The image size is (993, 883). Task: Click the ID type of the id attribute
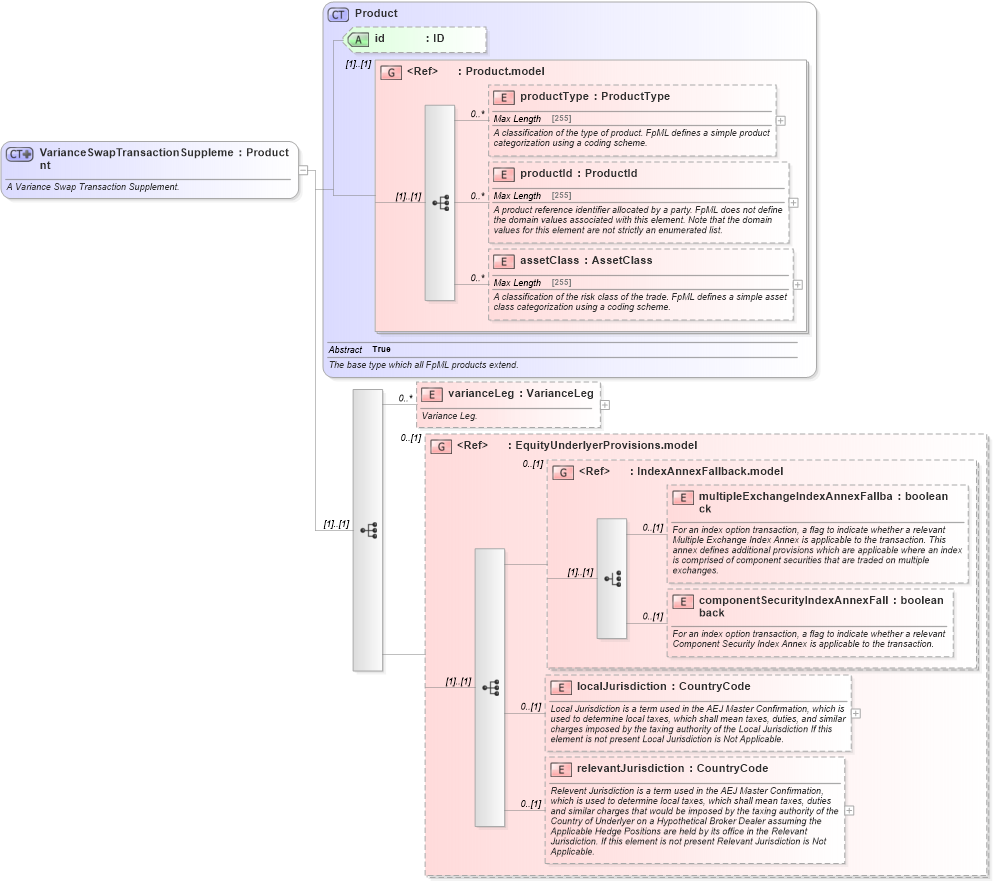tap(438, 39)
